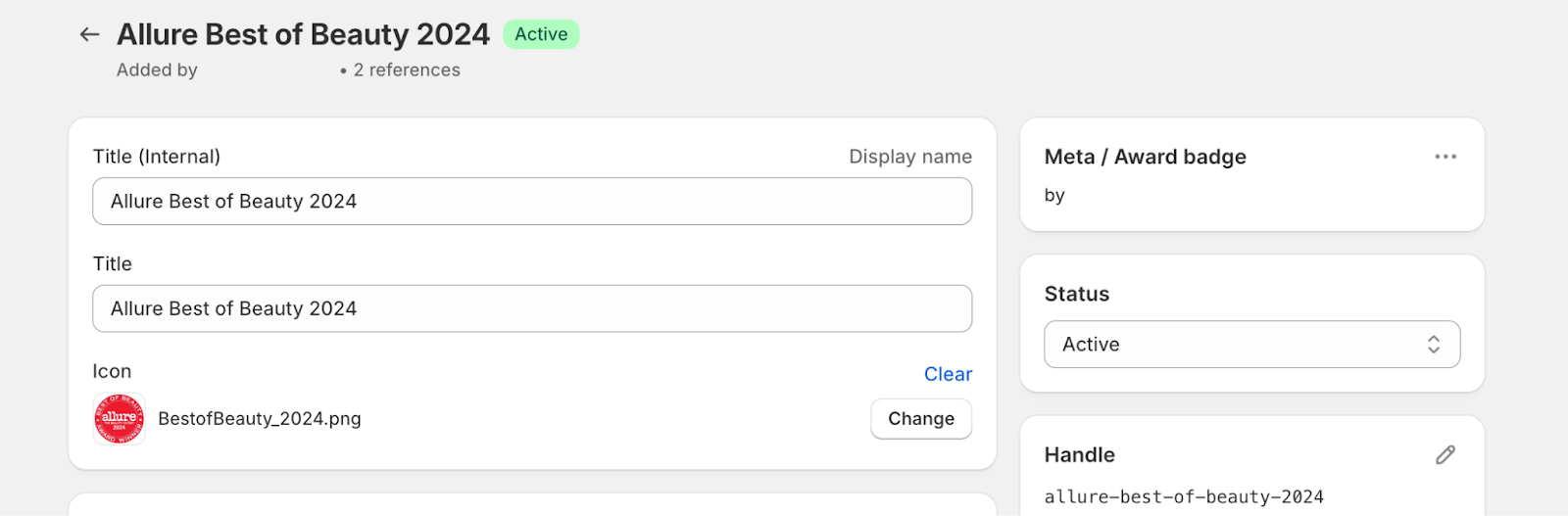This screenshot has width=1568, height=516.
Task: Click the Active status badge in header
Action: click(541, 34)
